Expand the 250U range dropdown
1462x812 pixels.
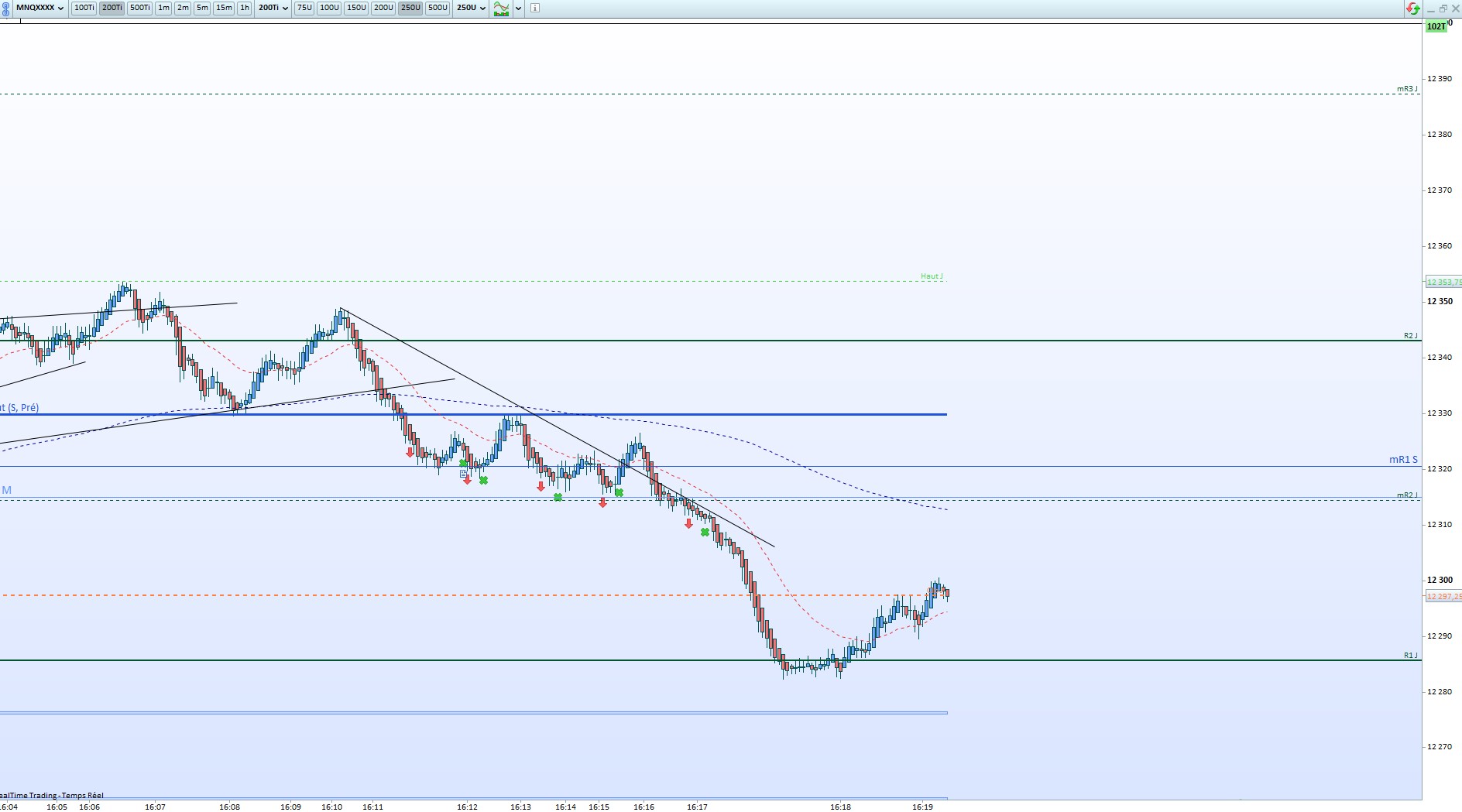(471, 8)
